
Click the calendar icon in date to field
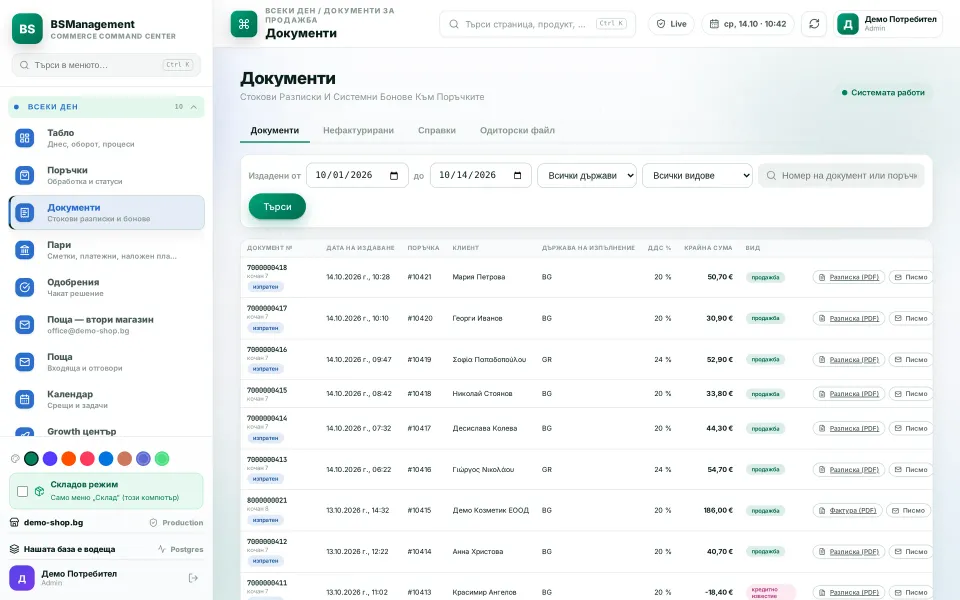tap(517, 176)
